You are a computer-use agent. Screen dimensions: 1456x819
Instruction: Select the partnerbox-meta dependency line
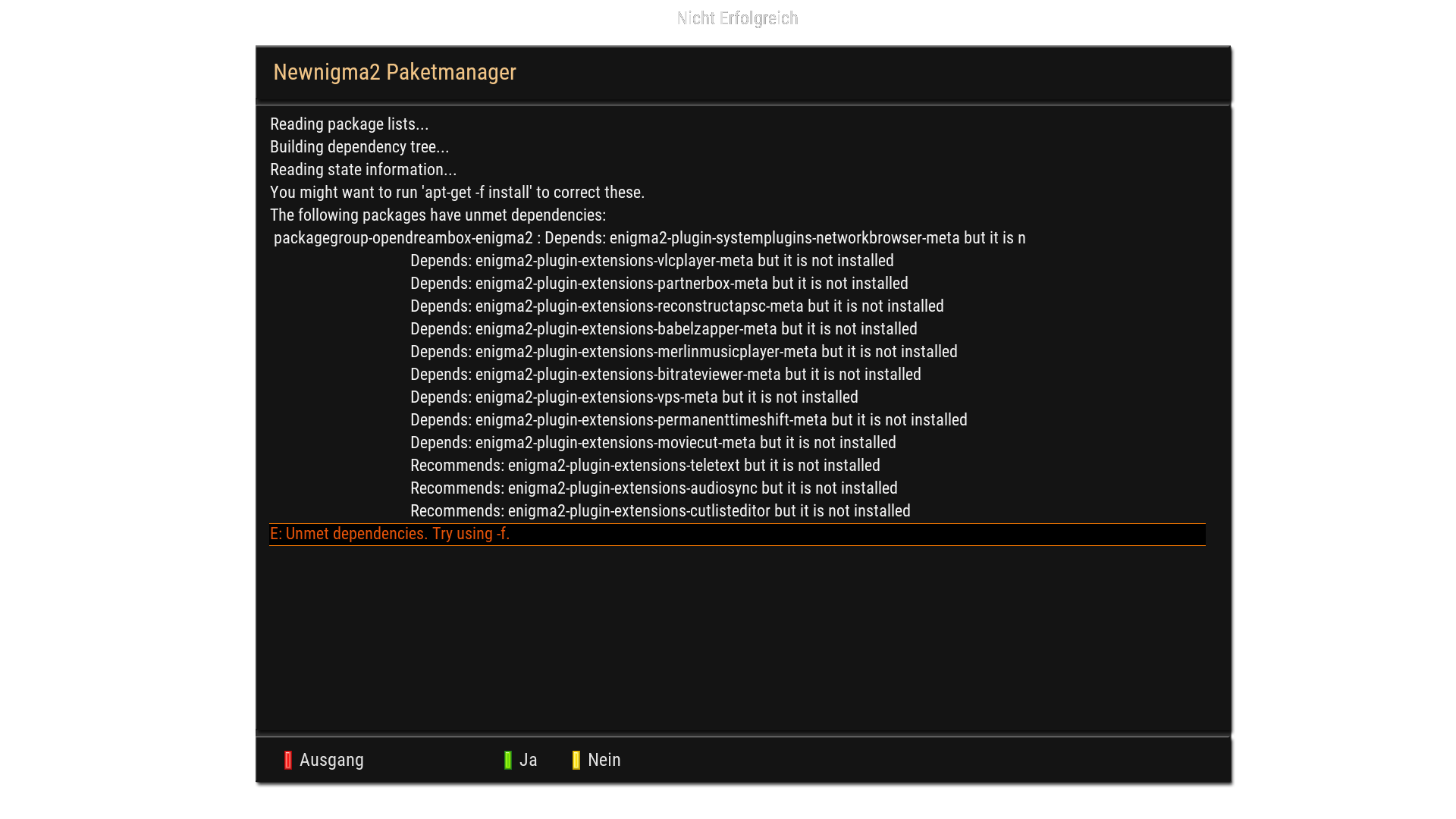click(x=659, y=284)
